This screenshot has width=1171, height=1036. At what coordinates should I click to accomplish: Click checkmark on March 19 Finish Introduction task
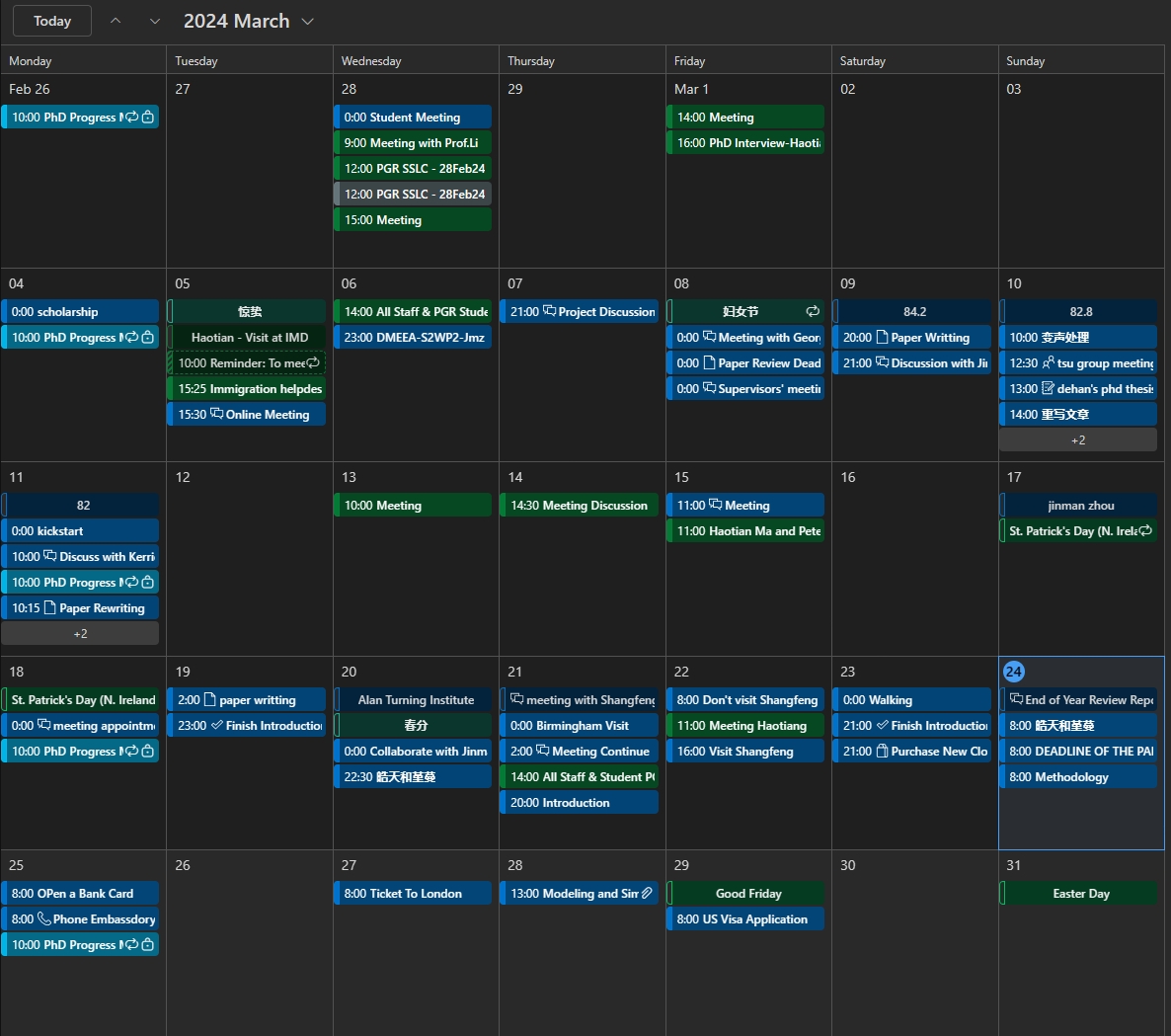click(217, 725)
